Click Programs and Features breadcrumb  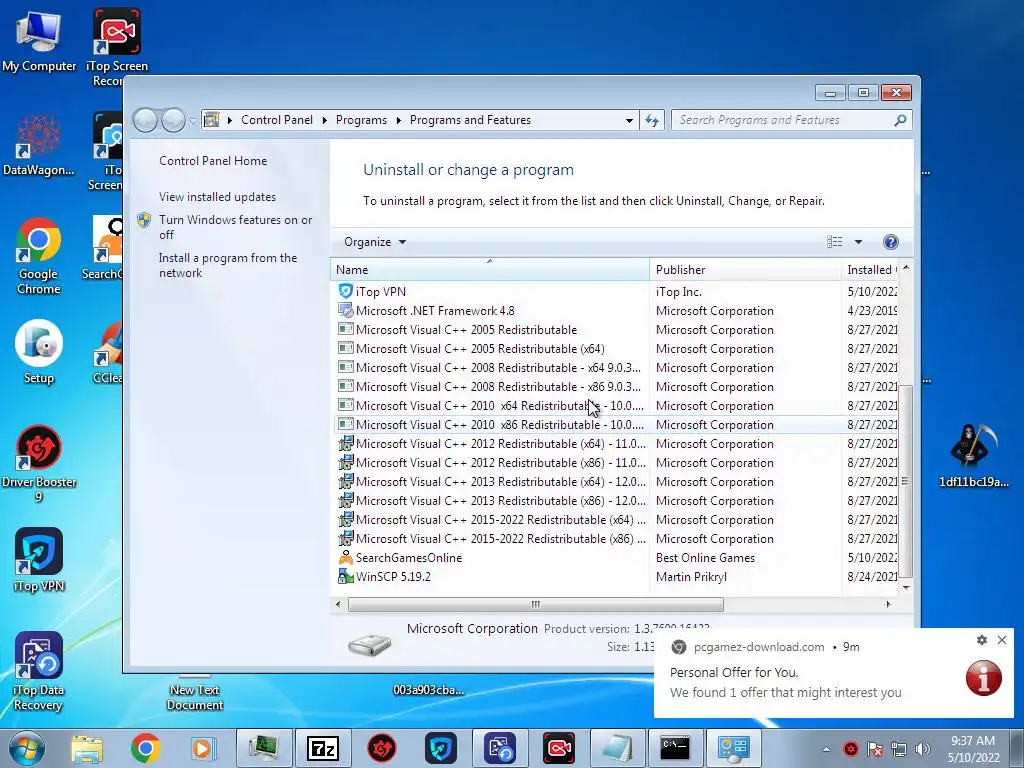pyautogui.click(x=470, y=120)
